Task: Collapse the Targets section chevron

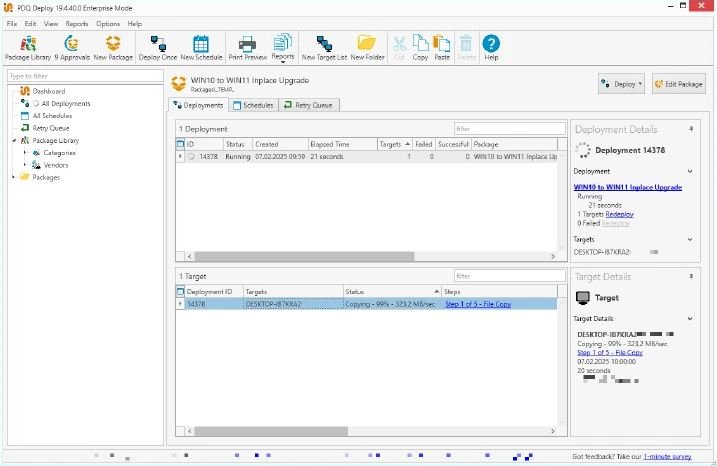Action: click(x=690, y=240)
